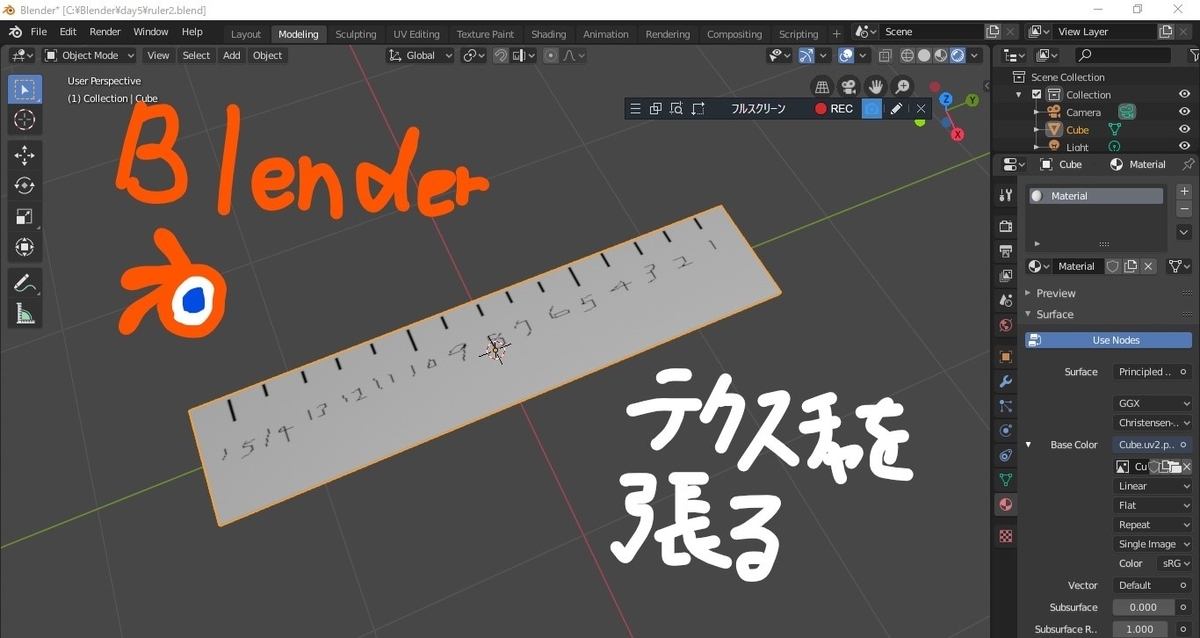1200x638 pixels.
Task: Hide the Light object in outliner
Action: tap(1184, 146)
